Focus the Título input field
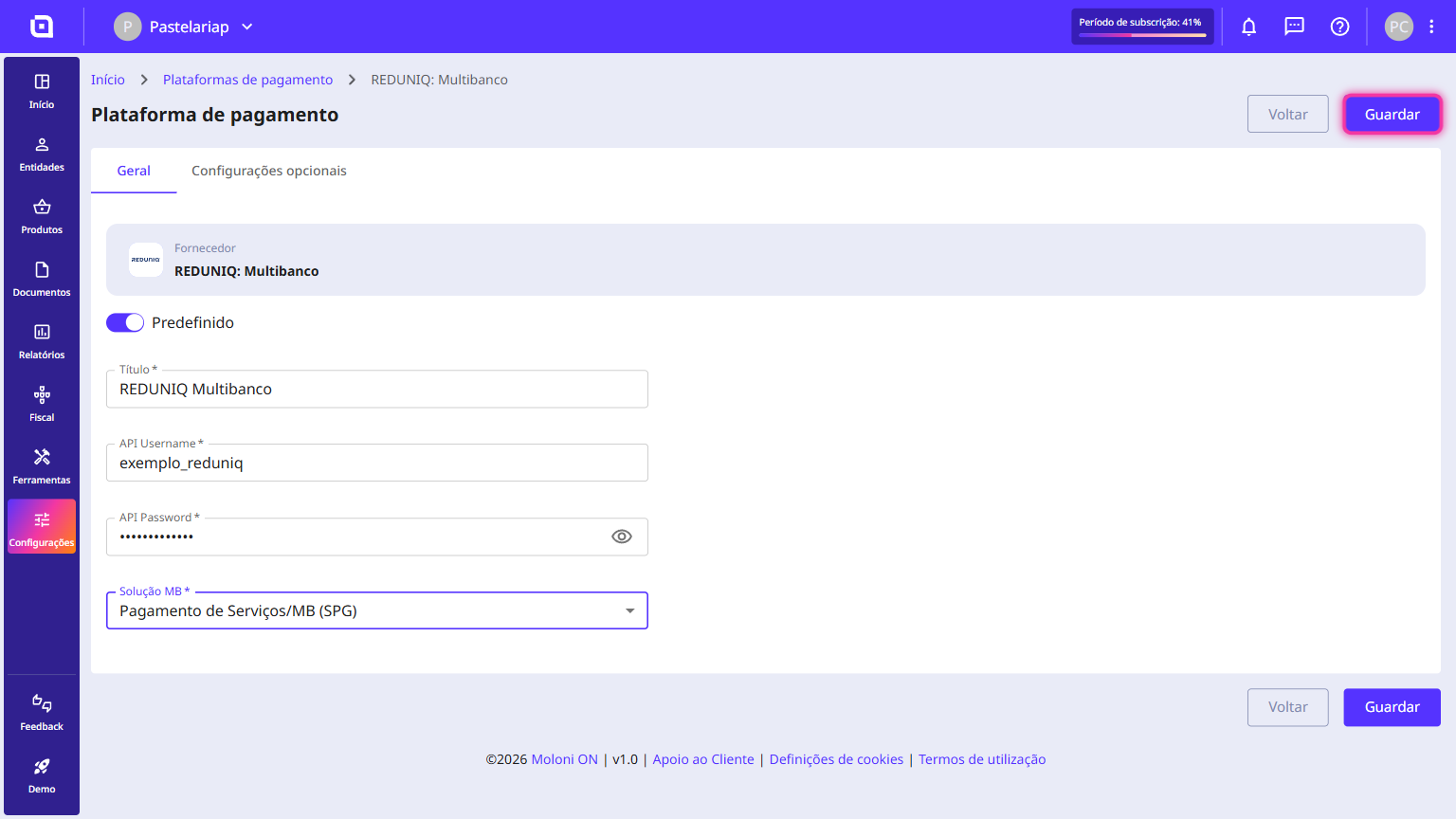 click(377, 389)
